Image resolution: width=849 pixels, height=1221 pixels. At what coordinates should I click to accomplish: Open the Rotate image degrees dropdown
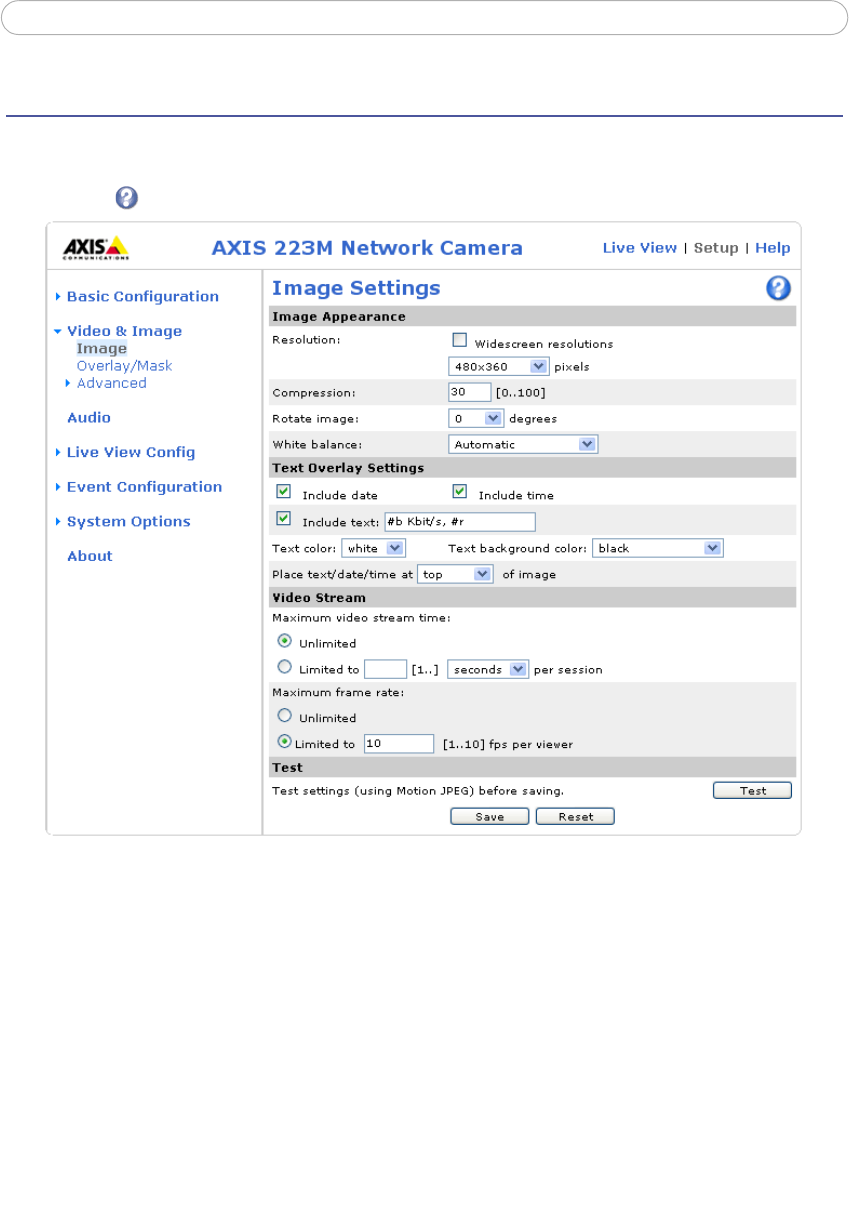tap(476, 418)
